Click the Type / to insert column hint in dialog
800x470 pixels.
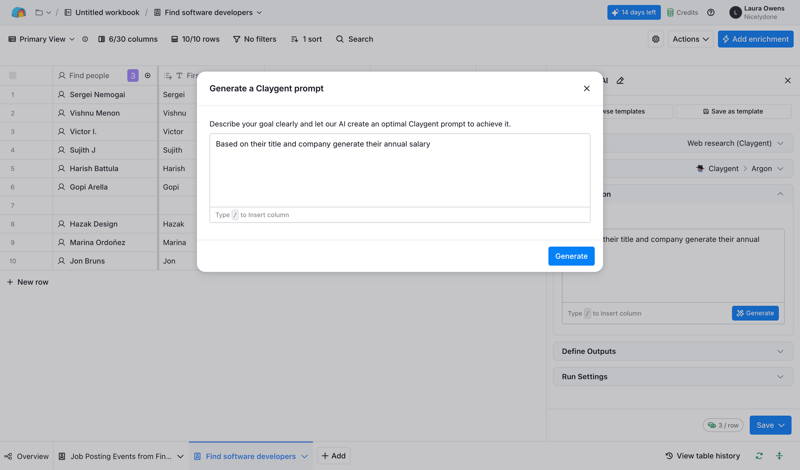pyautogui.click(x=252, y=215)
